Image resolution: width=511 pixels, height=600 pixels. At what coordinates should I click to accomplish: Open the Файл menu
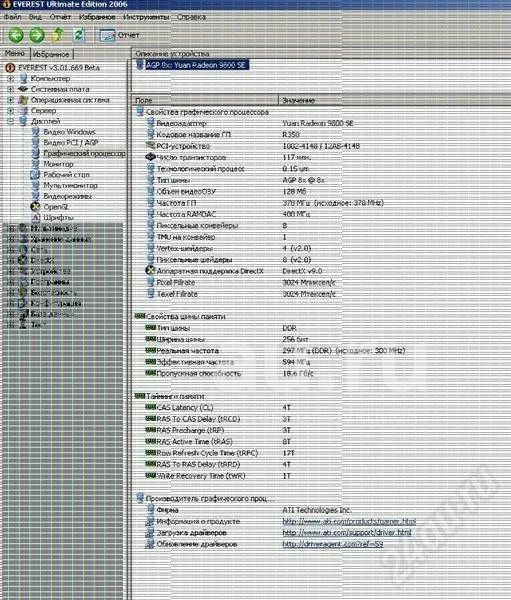pyautogui.click(x=13, y=17)
